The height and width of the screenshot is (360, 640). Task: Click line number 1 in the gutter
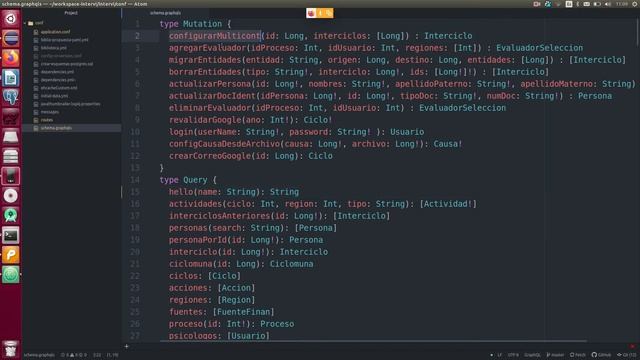click(x=137, y=24)
